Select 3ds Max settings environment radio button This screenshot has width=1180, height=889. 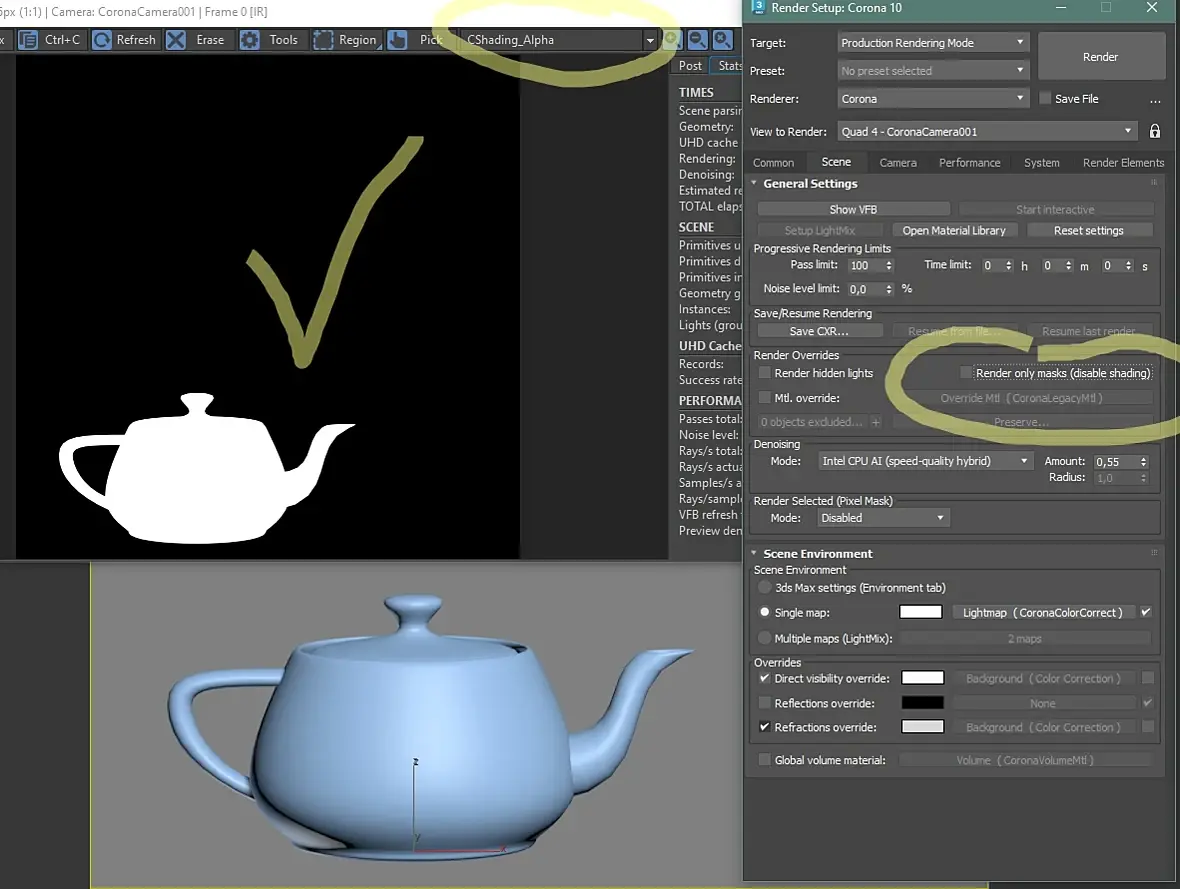click(x=765, y=588)
